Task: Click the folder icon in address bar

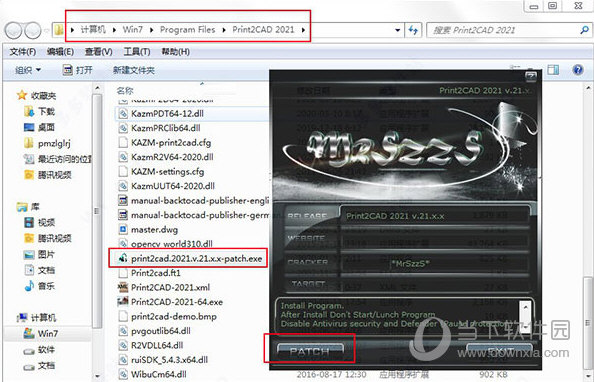Action: [59, 30]
